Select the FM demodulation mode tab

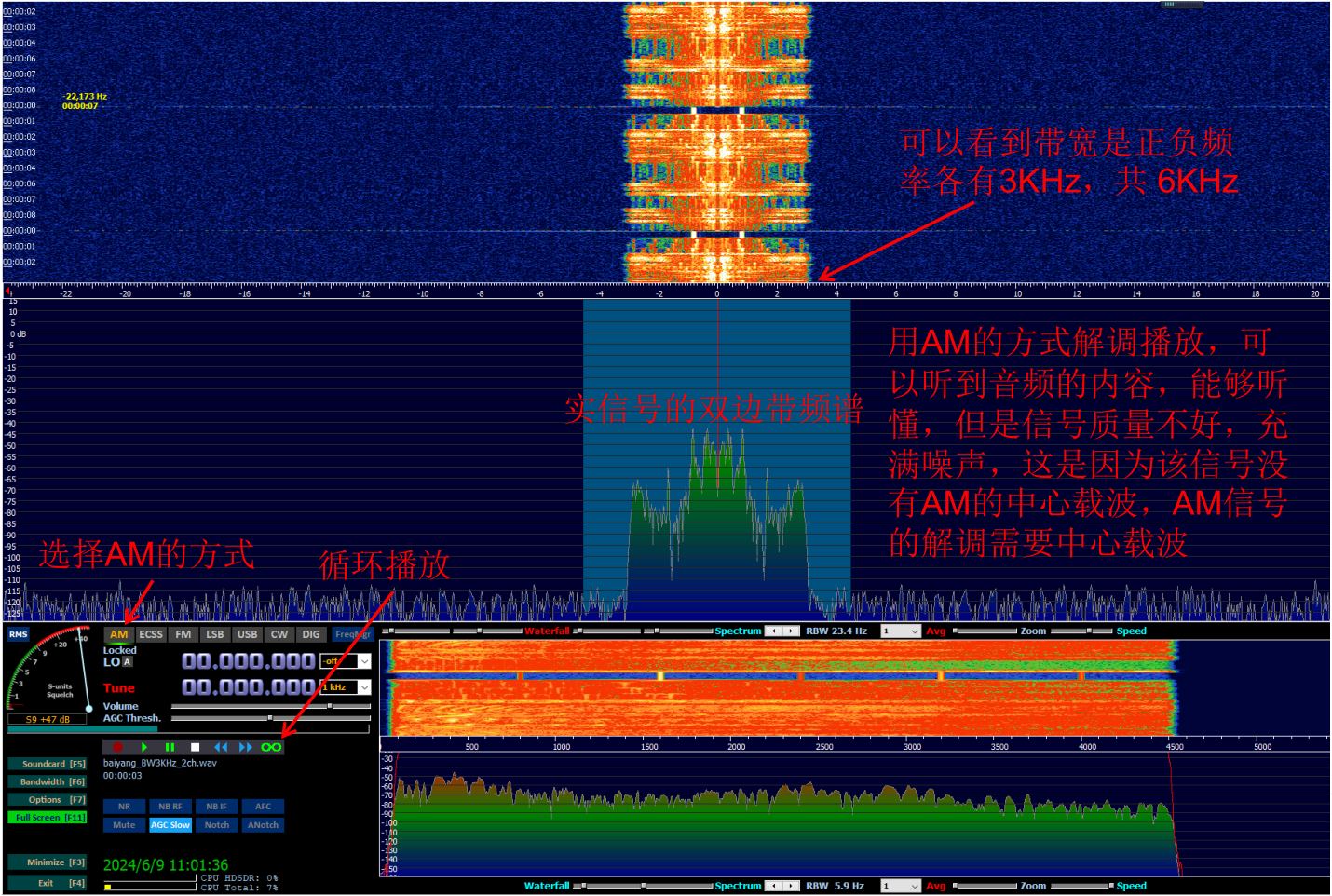point(183,634)
